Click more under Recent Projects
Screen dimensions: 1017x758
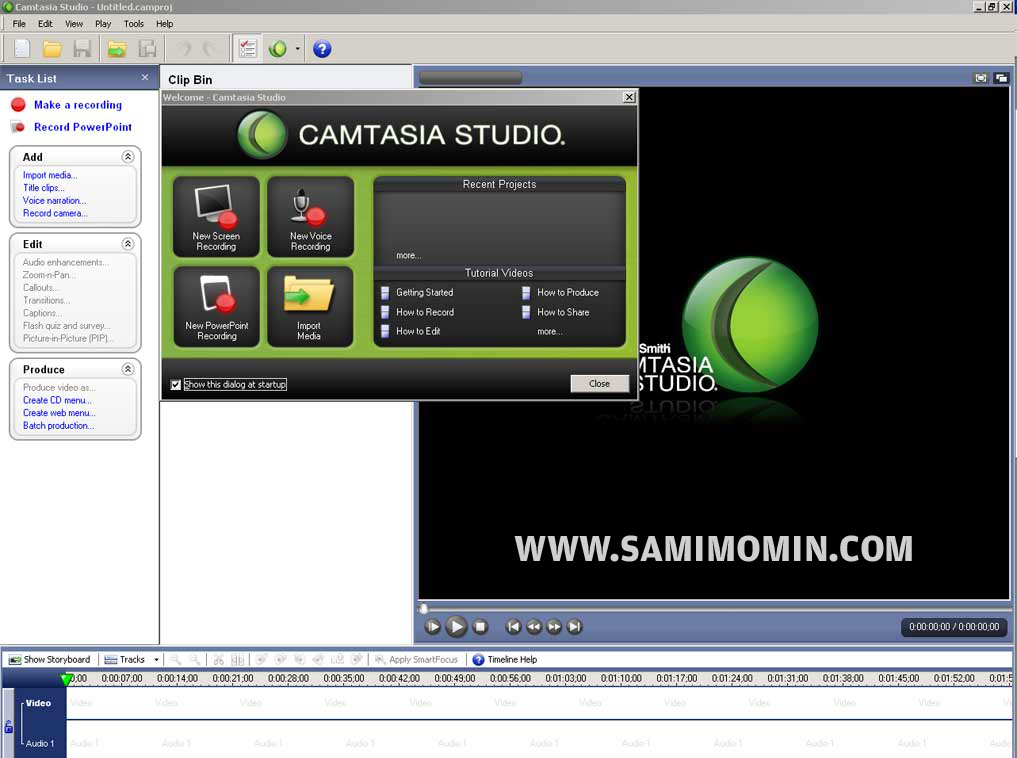pyautogui.click(x=409, y=255)
